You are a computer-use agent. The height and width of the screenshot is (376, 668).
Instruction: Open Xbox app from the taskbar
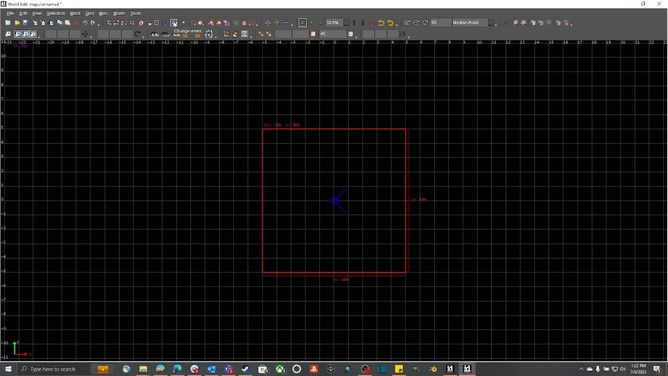pos(279,369)
